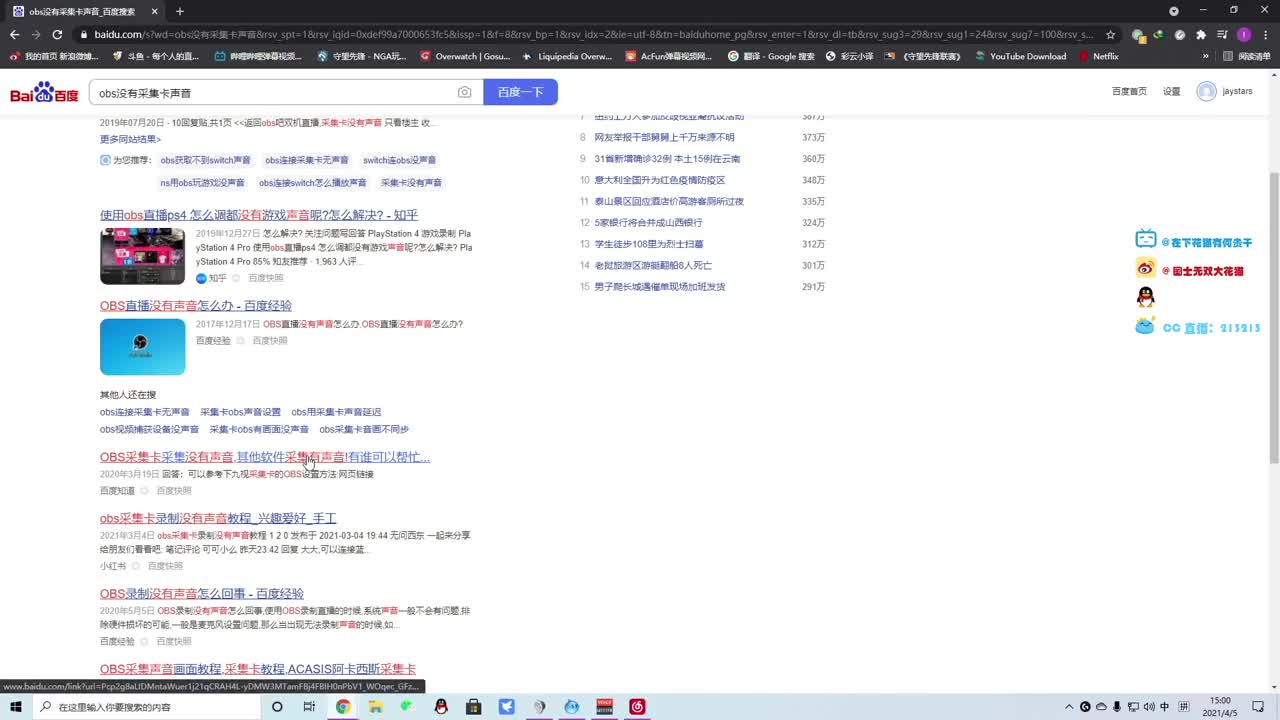This screenshot has height=720, width=1280.
Task: Click the Baidu logo
Action: pos(44,93)
